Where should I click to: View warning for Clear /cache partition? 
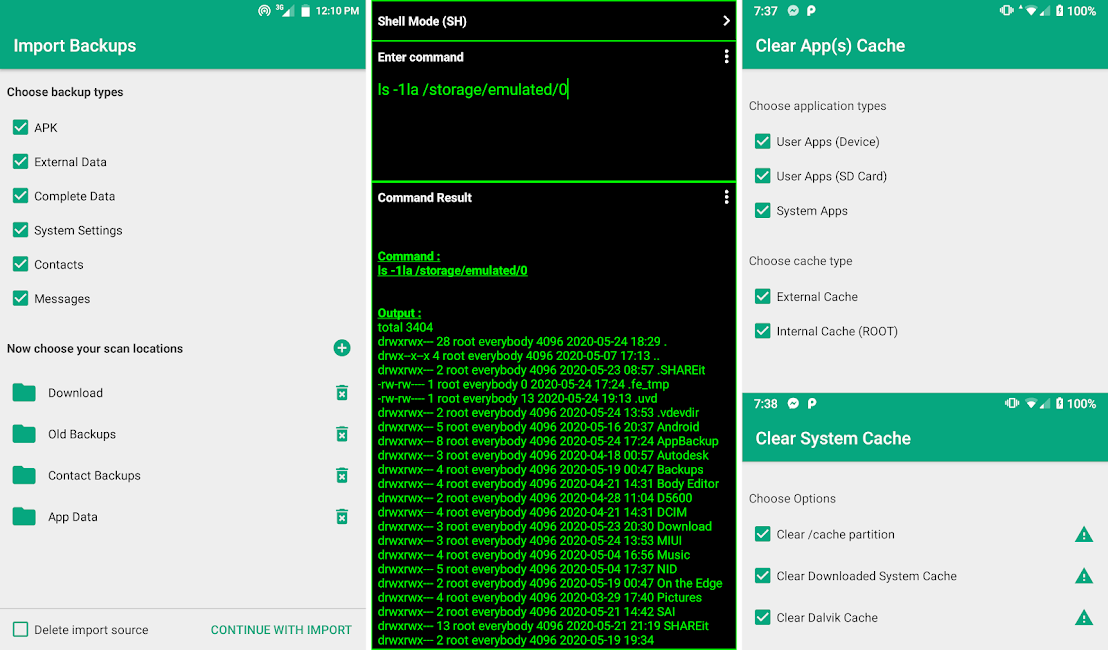pos(1083,534)
